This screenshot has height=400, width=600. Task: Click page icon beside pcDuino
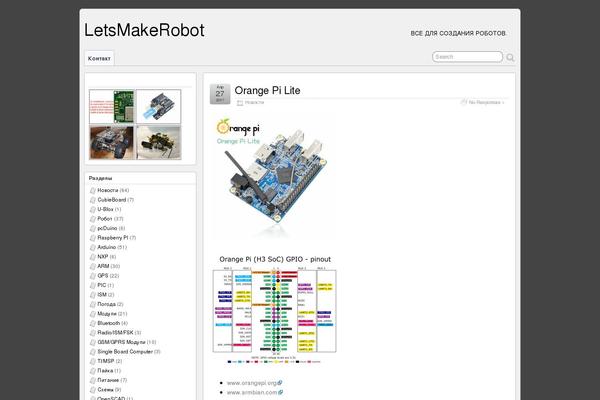click(93, 229)
